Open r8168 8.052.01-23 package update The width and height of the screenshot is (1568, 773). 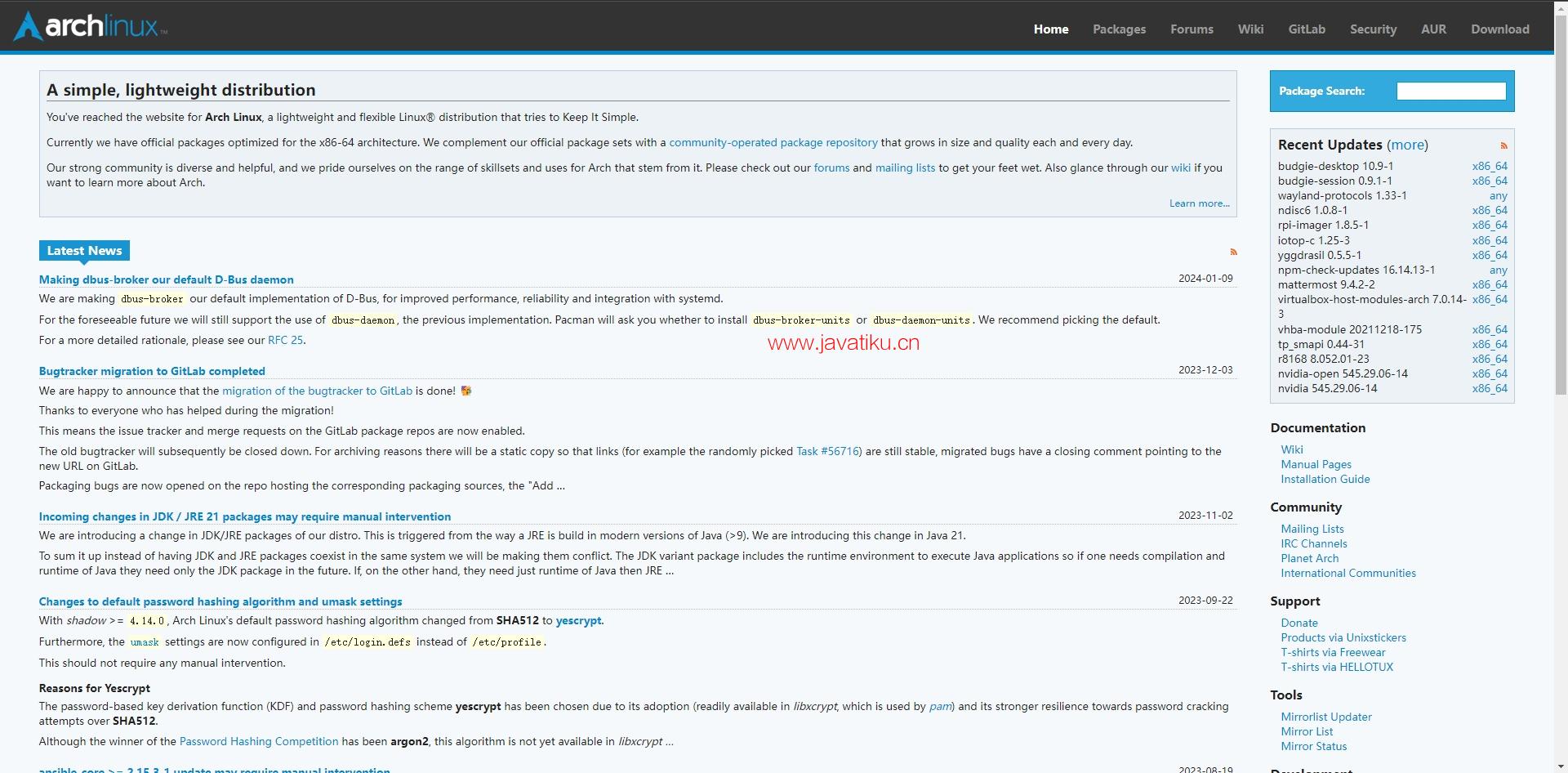click(x=1324, y=359)
